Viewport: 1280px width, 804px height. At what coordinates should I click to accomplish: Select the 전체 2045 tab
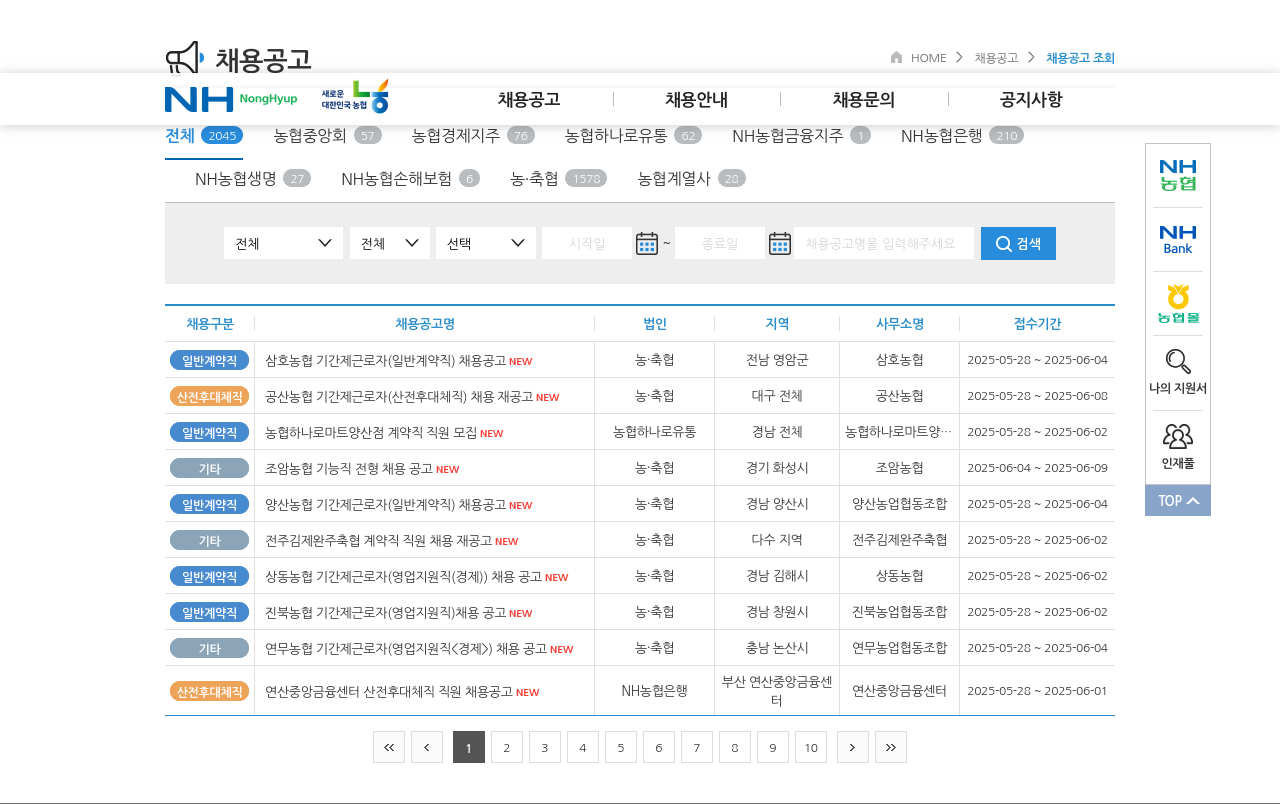point(204,135)
